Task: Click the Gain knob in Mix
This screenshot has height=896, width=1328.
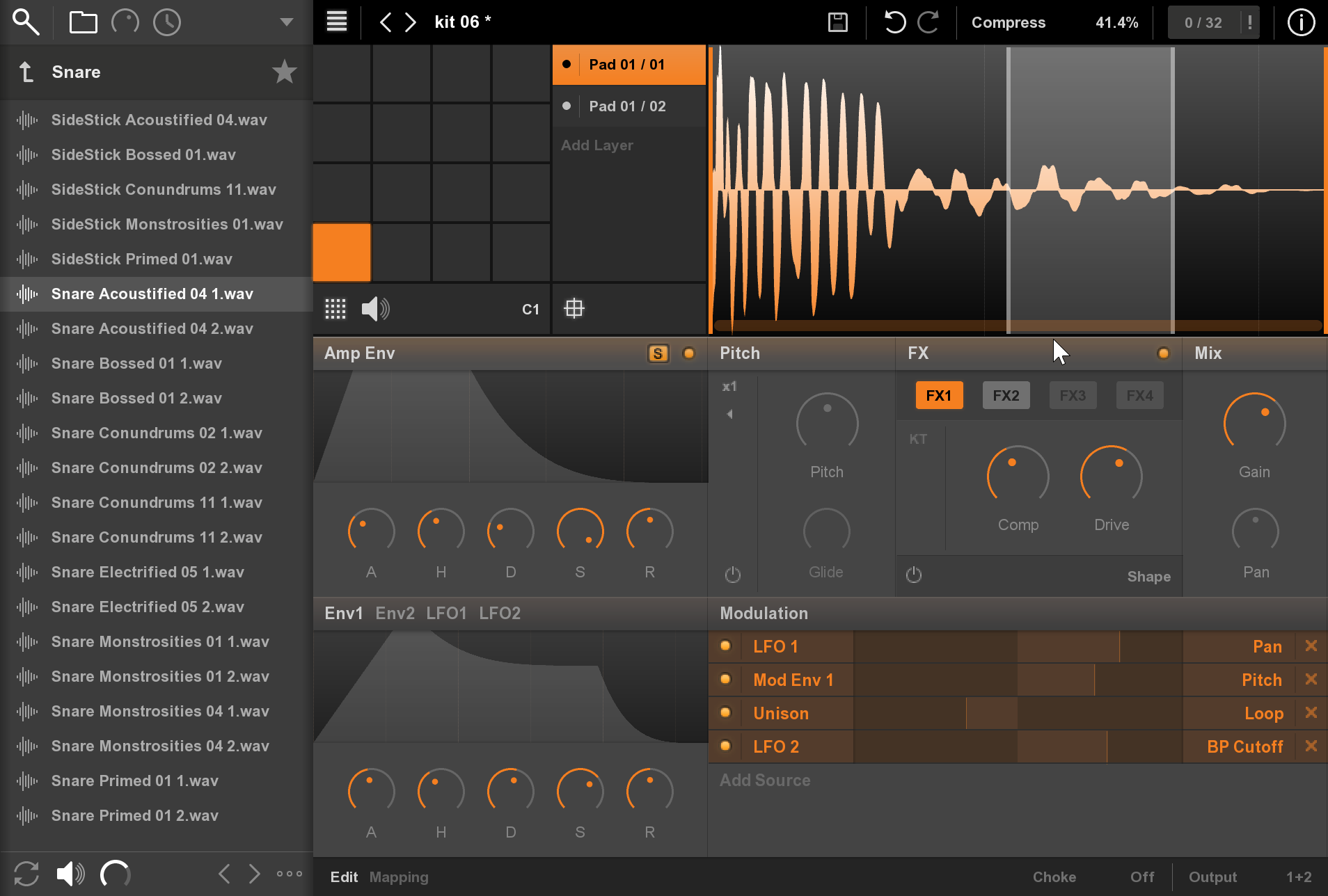Action: tap(1254, 423)
